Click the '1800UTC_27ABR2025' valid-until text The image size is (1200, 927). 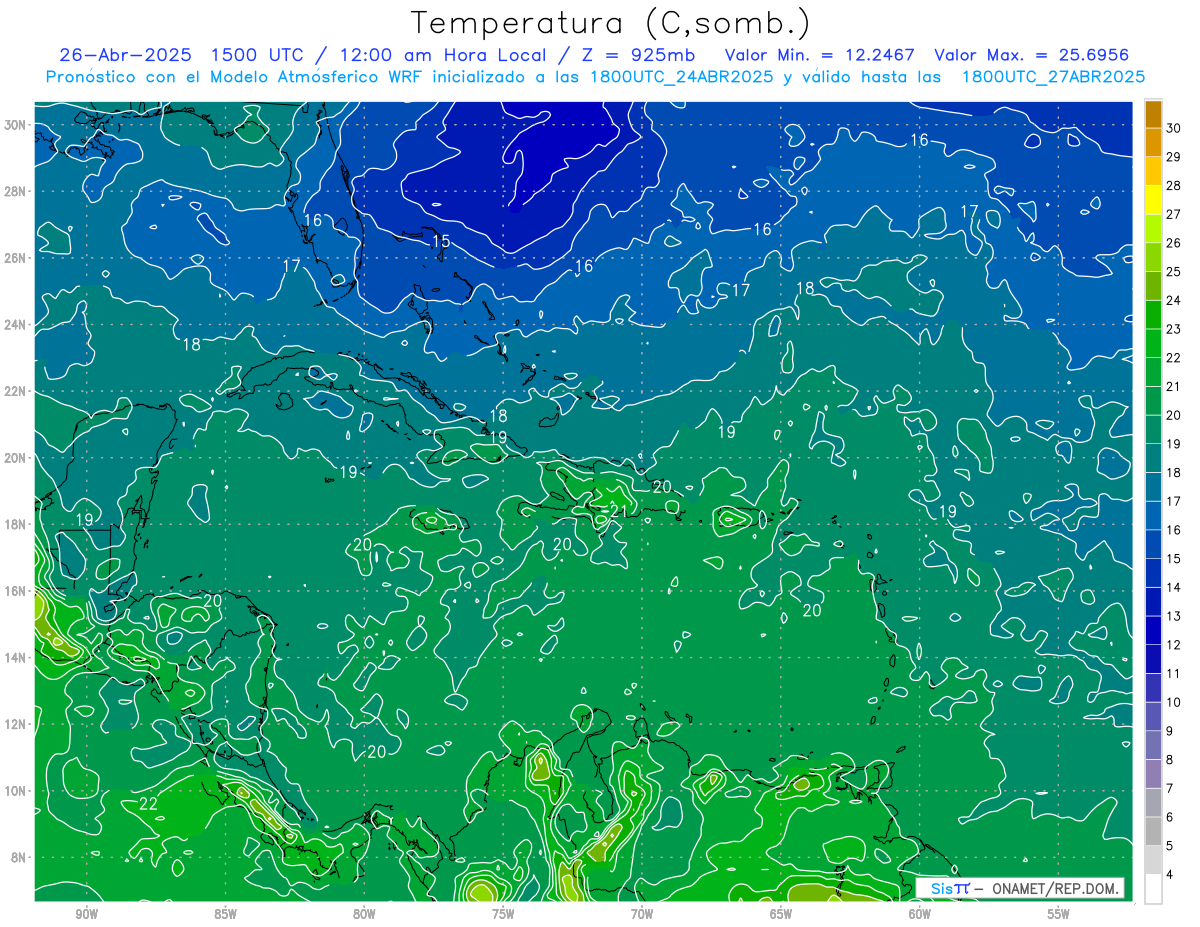1053,76
